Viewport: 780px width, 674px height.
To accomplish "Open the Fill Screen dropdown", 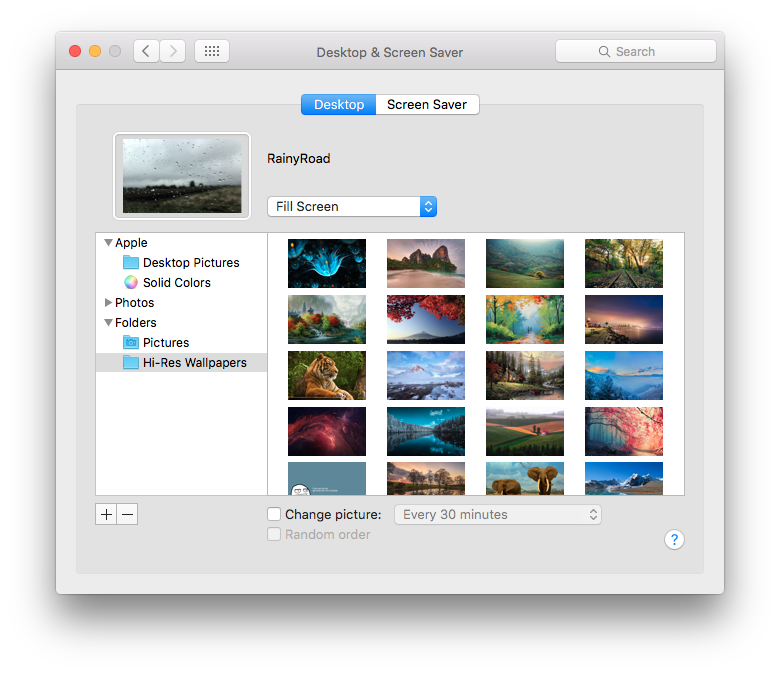I will pyautogui.click(x=352, y=206).
